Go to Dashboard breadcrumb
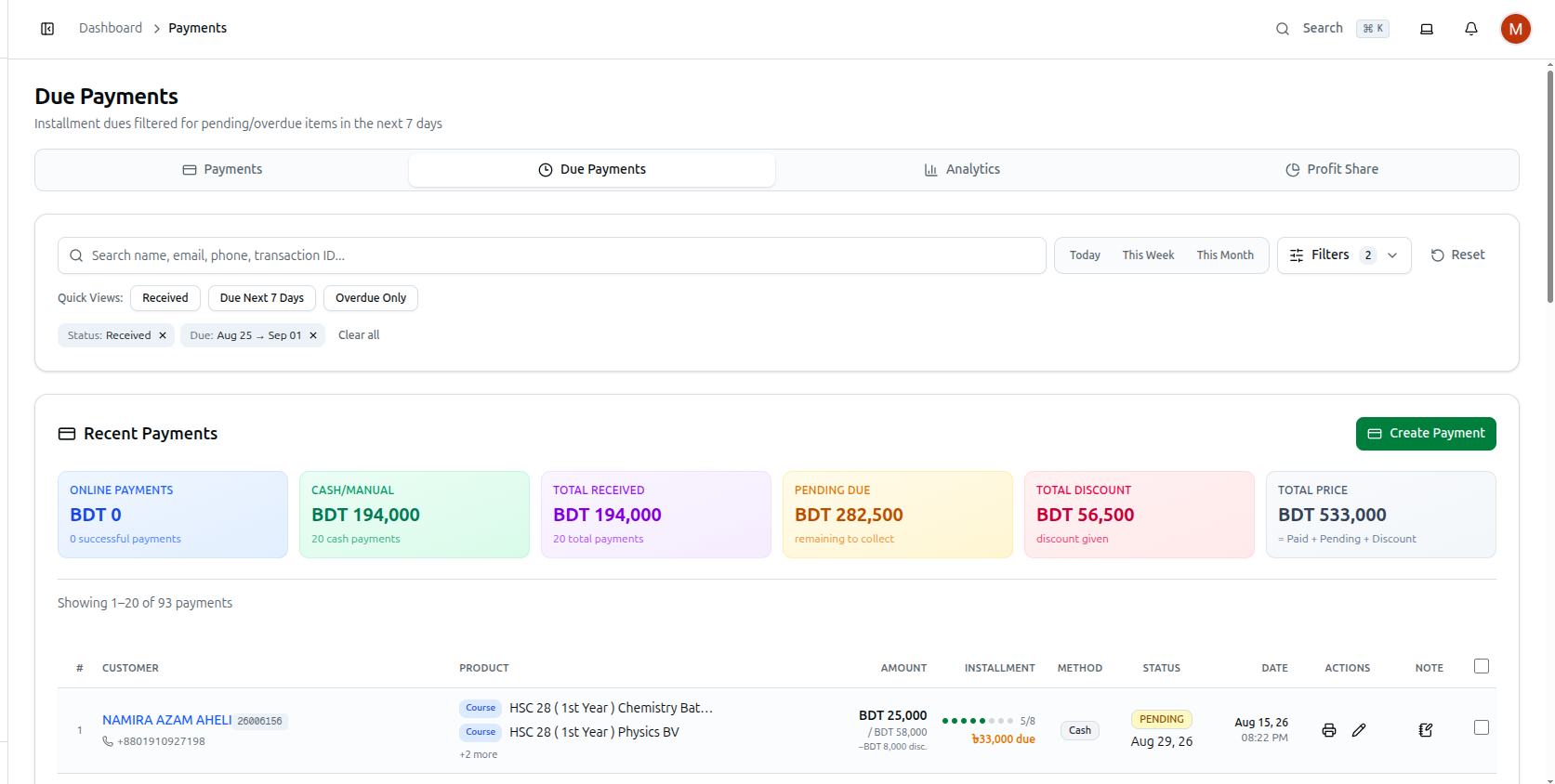This screenshot has width=1555, height=784. tap(111, 28)
